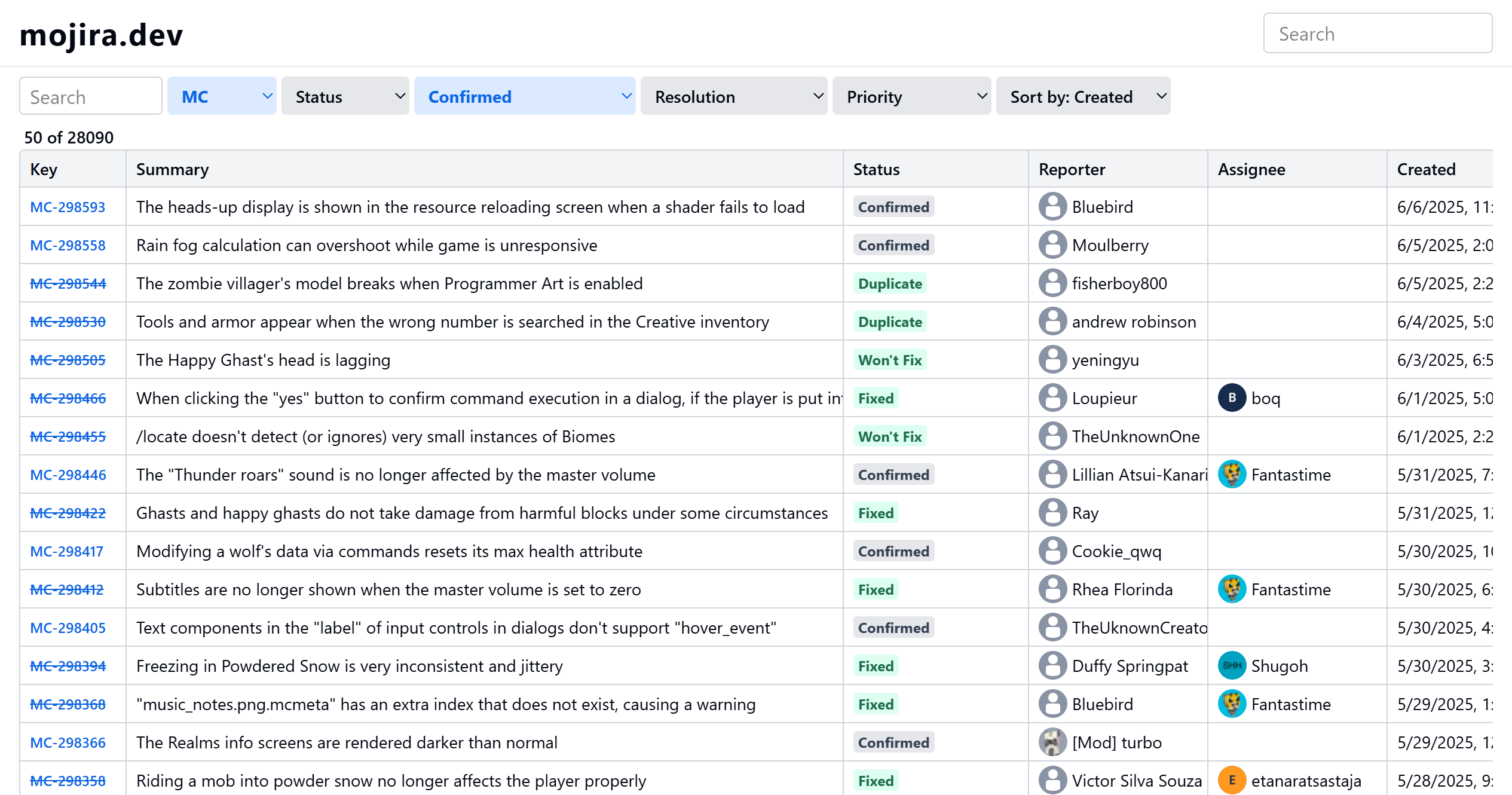Open the MC project dropdown

[222, 96]
